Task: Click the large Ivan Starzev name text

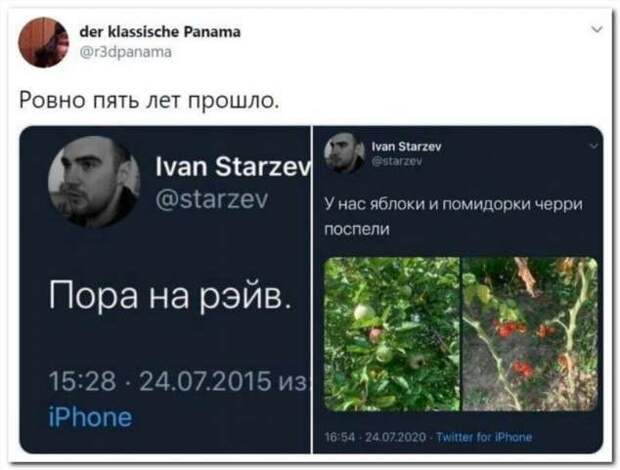Action: click(x=233, y=166)
